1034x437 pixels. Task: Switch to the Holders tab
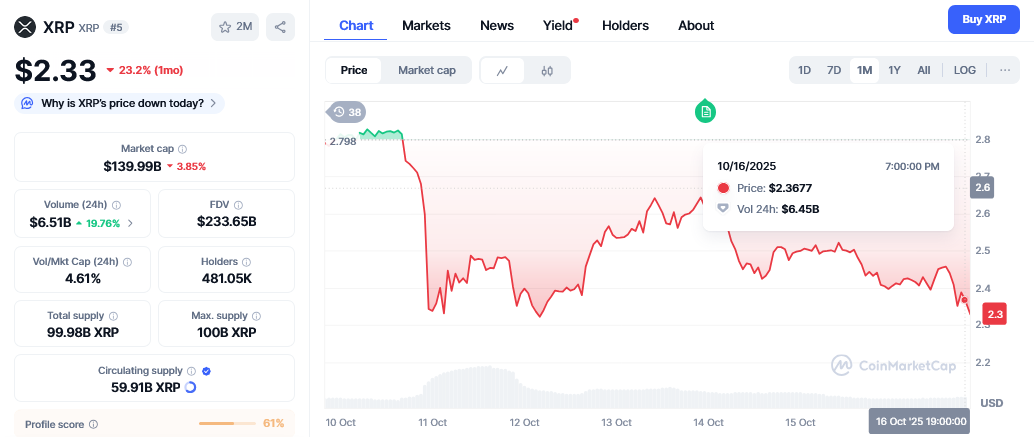(625, 25)
